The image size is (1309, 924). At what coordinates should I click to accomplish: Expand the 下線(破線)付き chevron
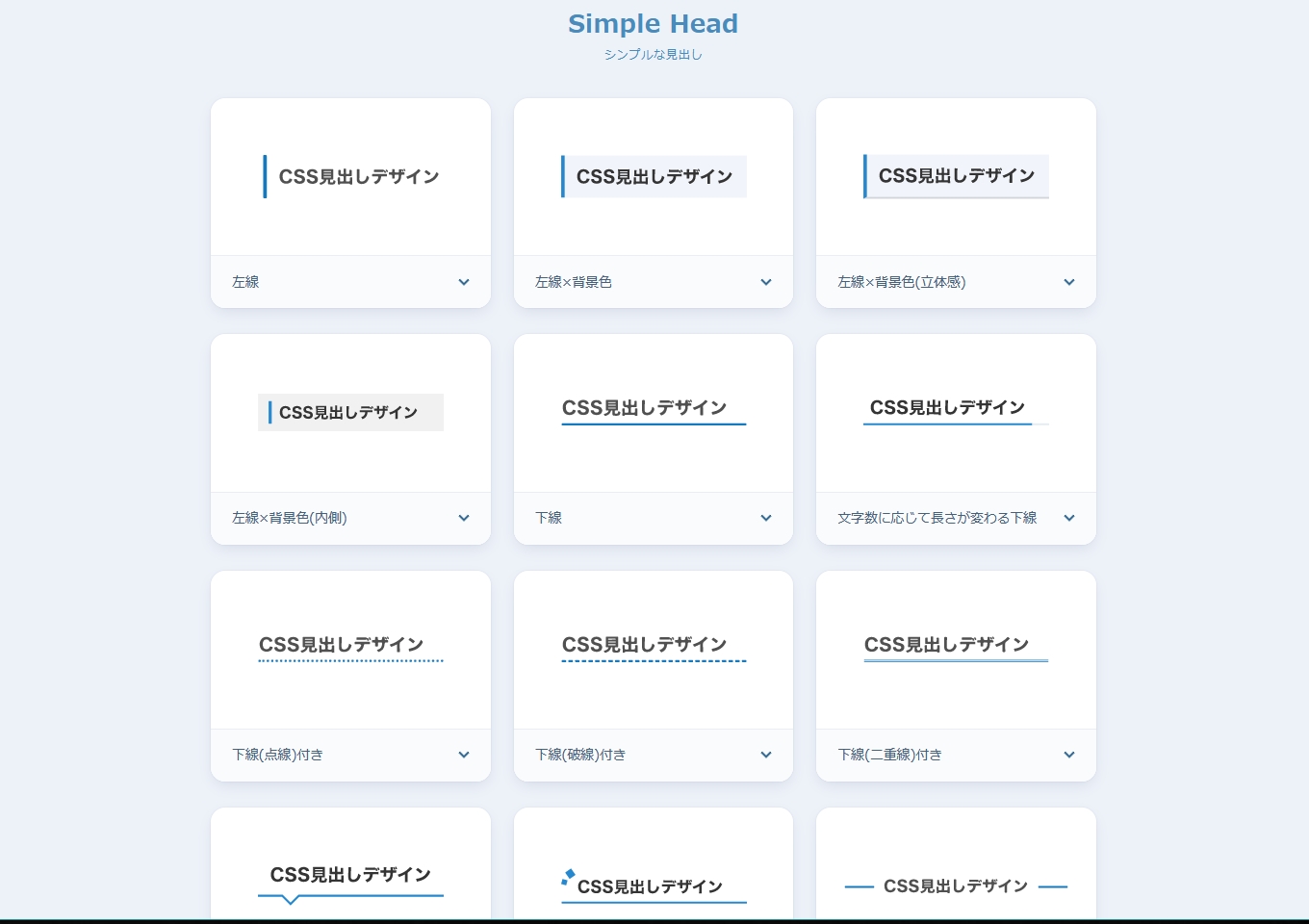766,755
